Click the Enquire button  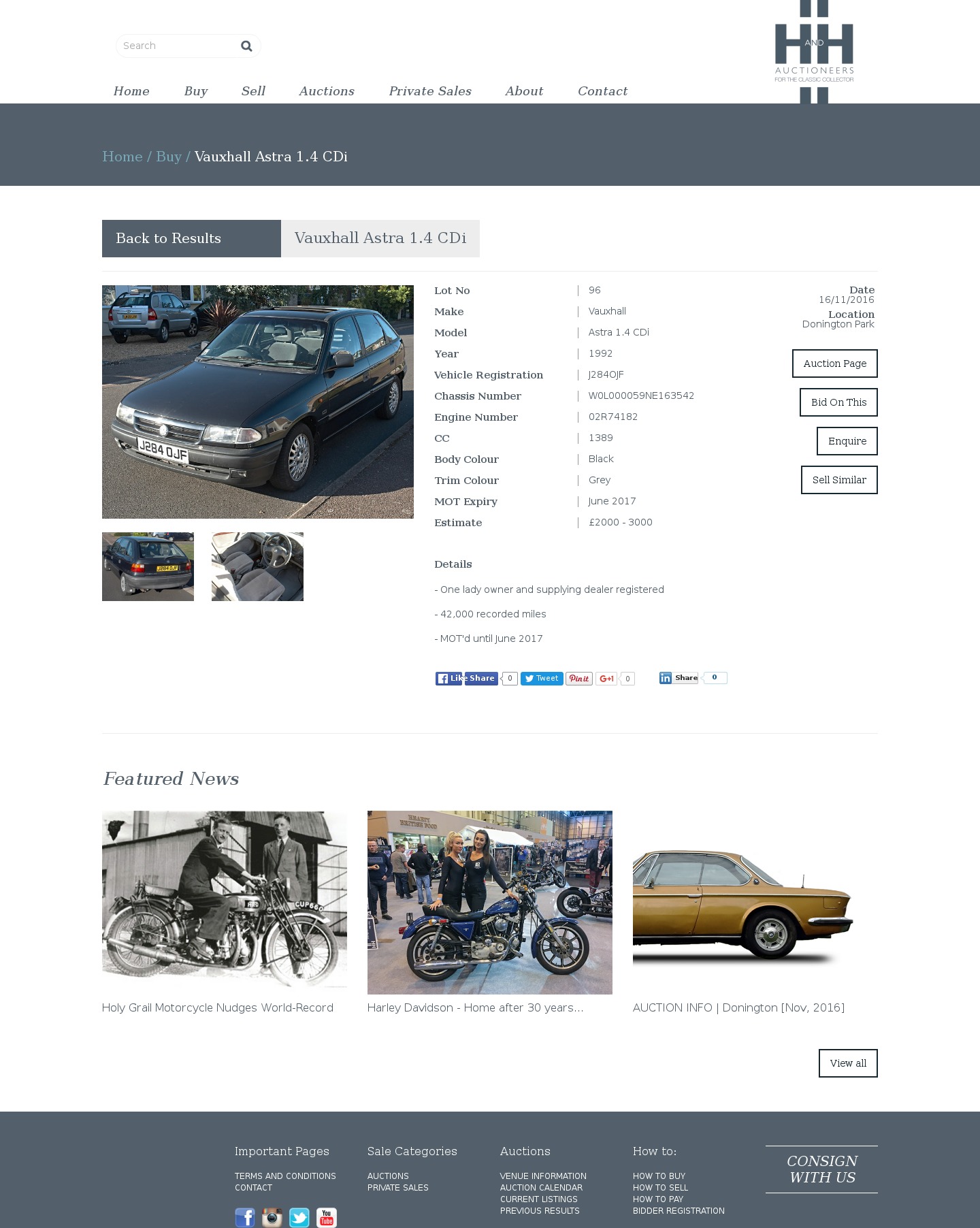click(847, 441)
